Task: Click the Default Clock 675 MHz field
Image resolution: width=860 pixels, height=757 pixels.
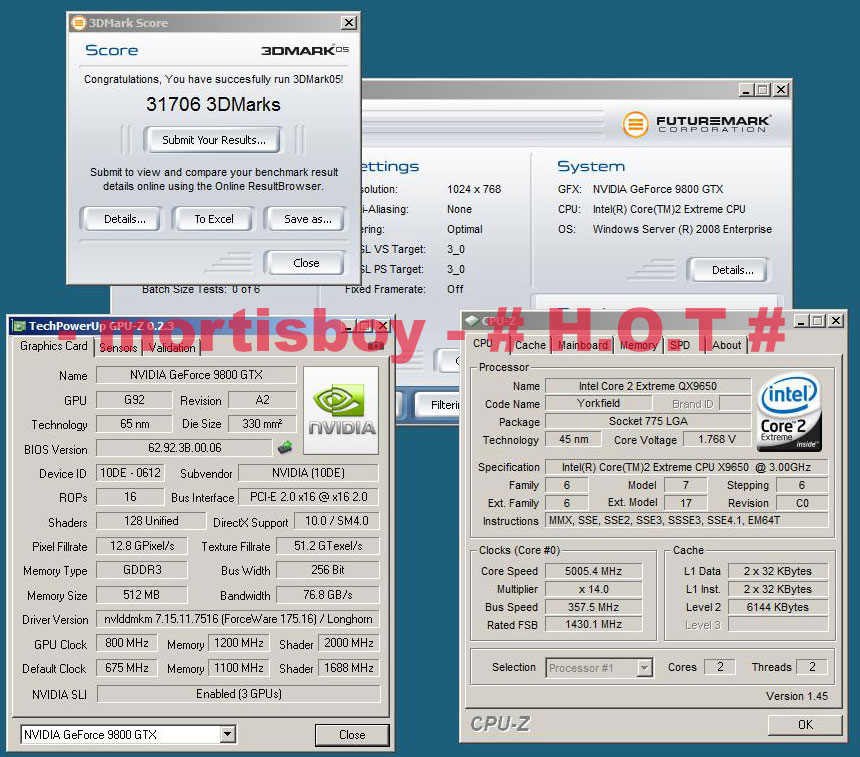Action: point(127,668)
